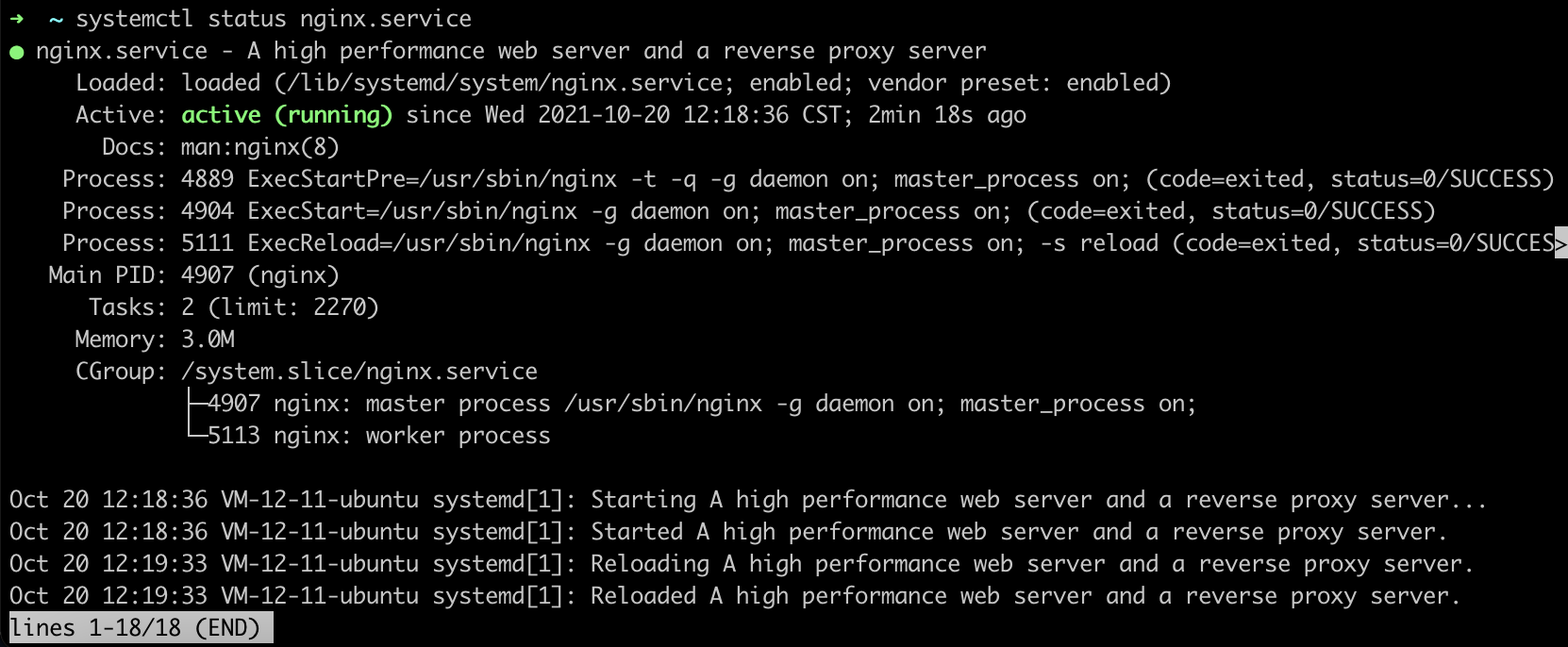Click the /system.slice/nginx.service CGroup path
This screenshot has height=647, width=1568.
(359, 372)
